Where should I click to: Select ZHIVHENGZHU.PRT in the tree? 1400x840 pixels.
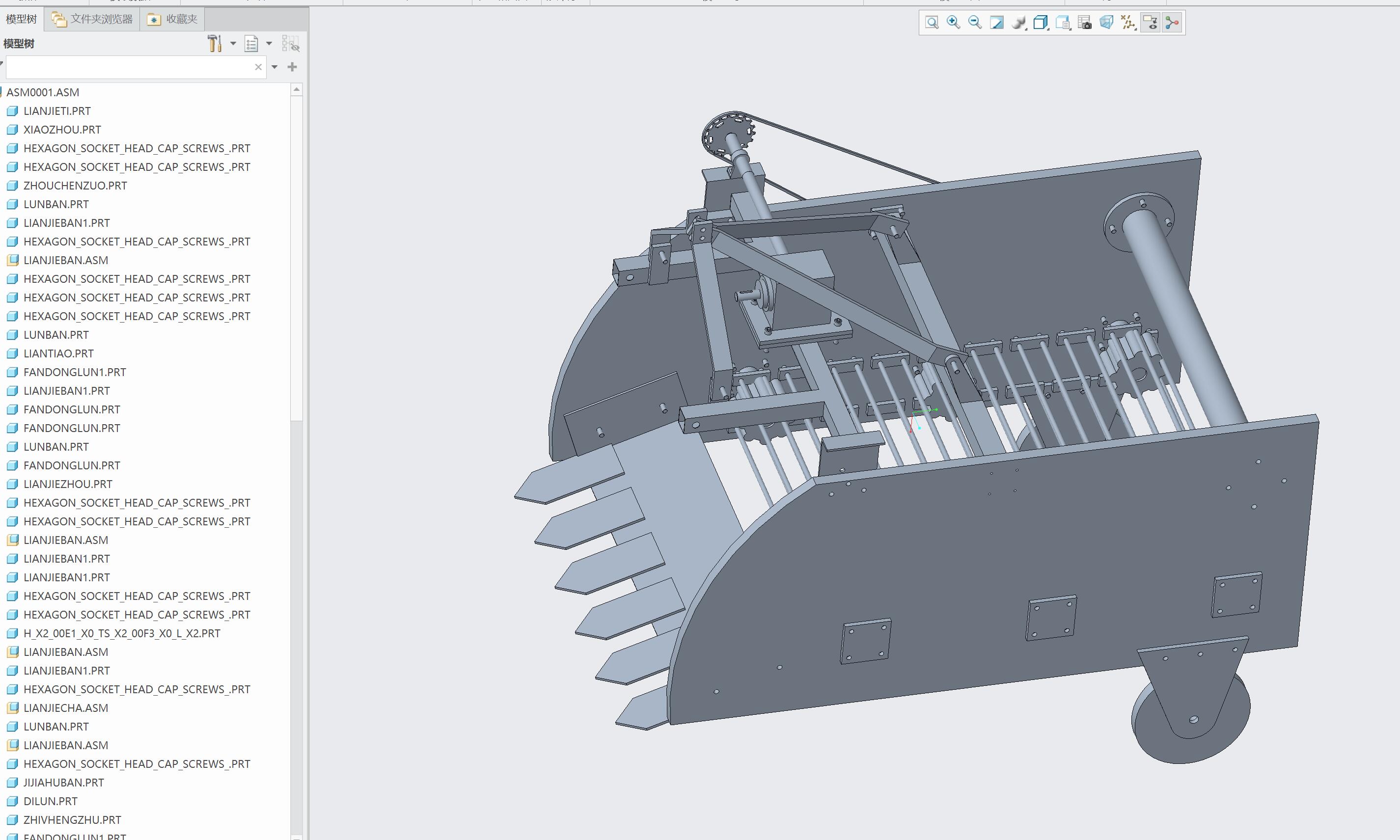73,820
